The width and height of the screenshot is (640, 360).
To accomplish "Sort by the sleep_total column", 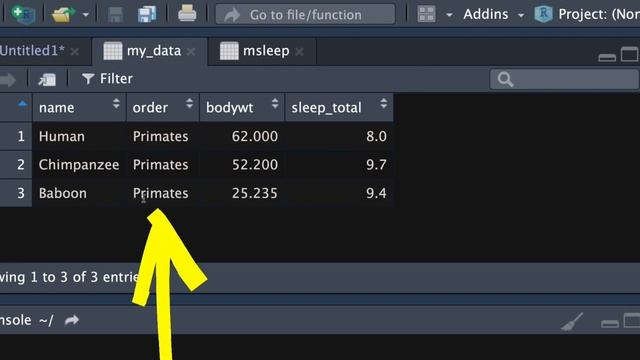I will (339, 107).
